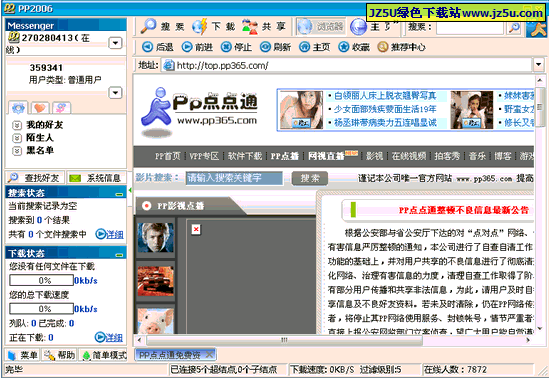The height and width of the screenshot is (378, 549).
Task: Click the Favorites (收藏) navigation button
Action: click(x=354, y=47)
